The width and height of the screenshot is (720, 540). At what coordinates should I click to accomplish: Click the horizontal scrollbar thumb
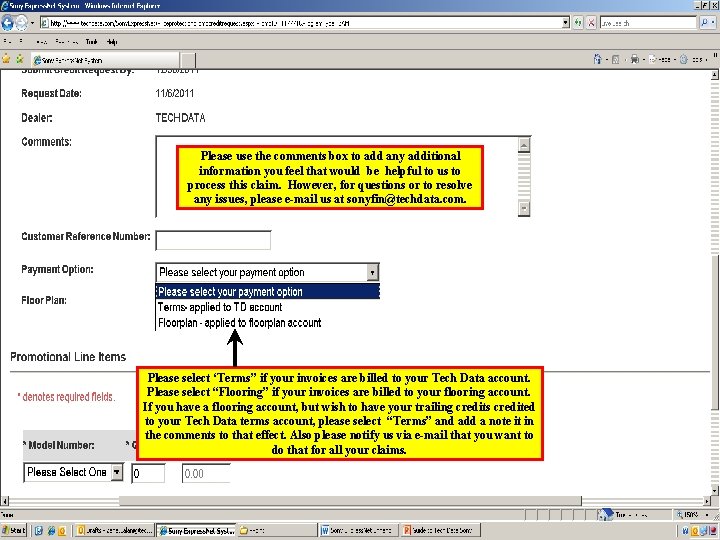point(350,501)
